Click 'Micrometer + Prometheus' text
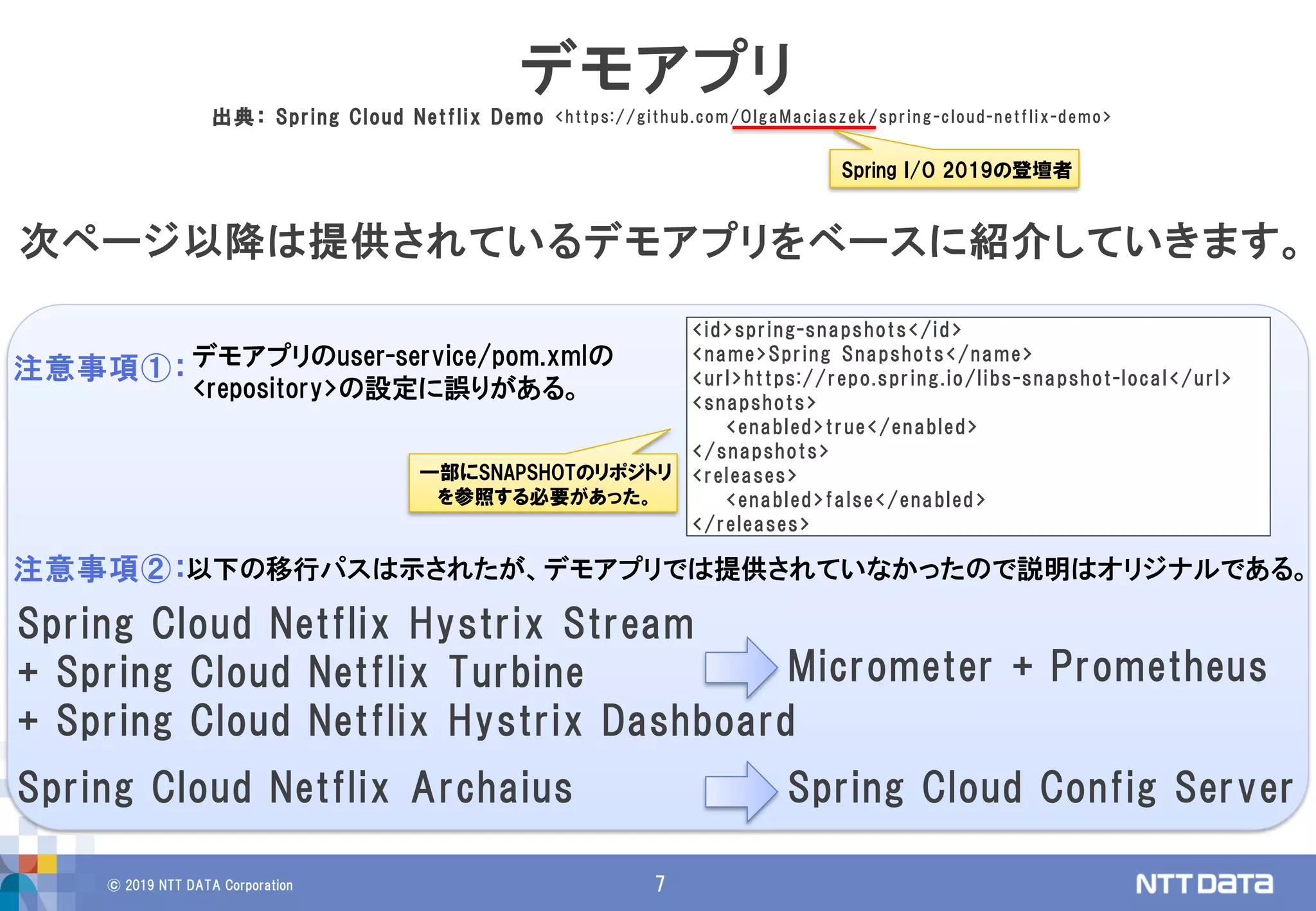The image size is (1316, 911). coord(1027,666)
